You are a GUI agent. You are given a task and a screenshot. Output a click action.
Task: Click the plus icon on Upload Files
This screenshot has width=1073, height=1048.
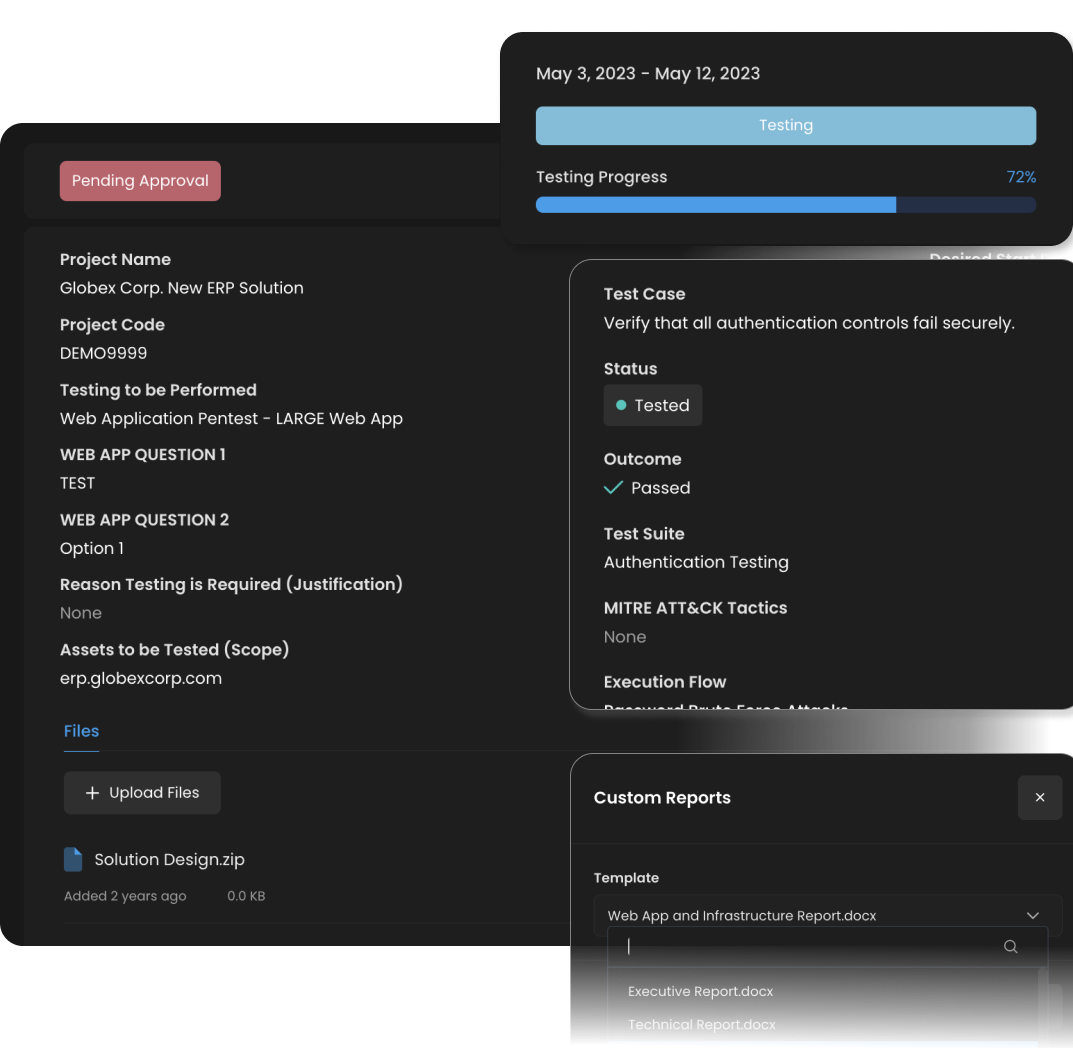92,793
